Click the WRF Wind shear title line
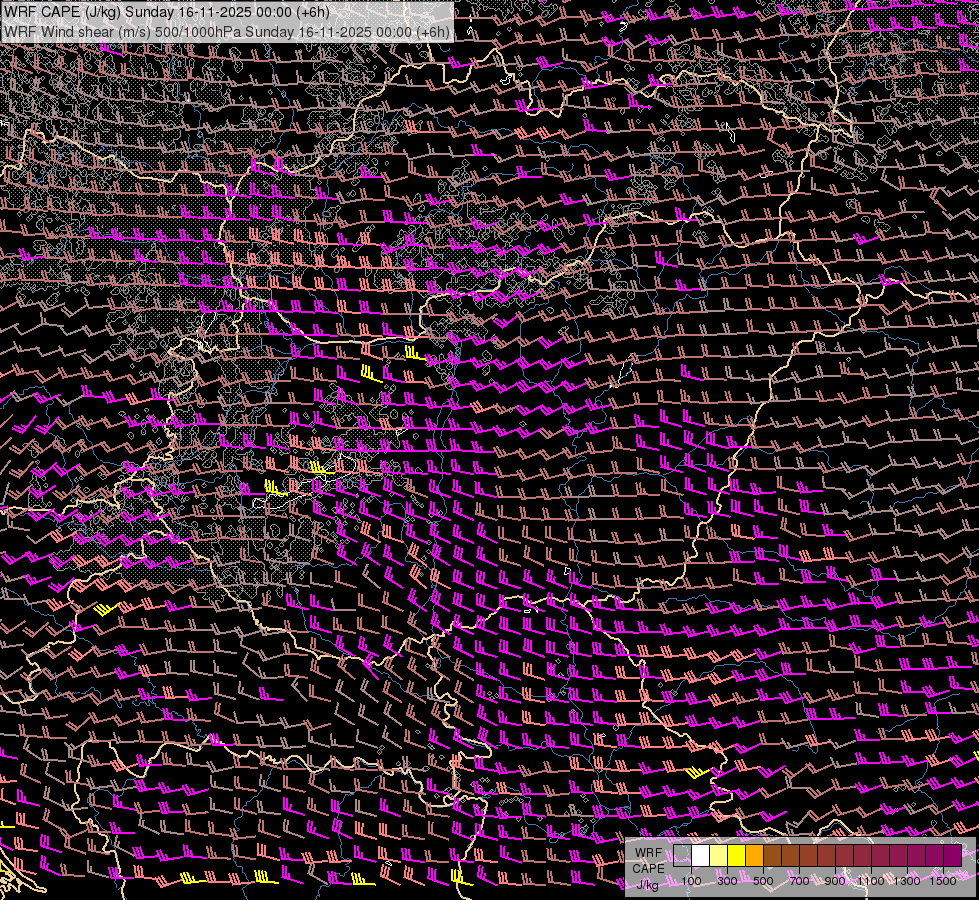Image resolution: width=979 pixels, height=900 pixels. [227, 31]
